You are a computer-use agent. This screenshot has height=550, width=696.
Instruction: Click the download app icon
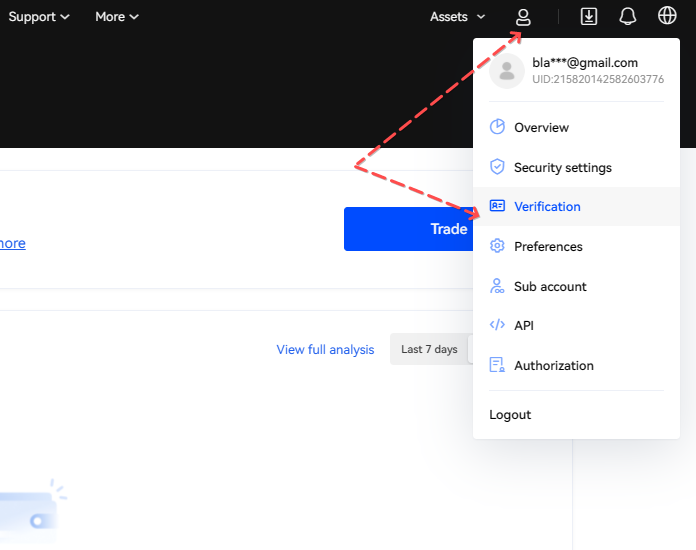(589, 17)
